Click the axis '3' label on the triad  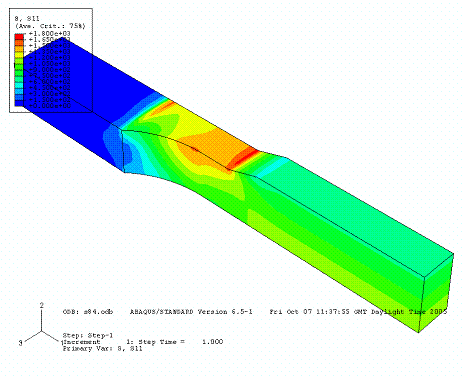pos(20,343)
